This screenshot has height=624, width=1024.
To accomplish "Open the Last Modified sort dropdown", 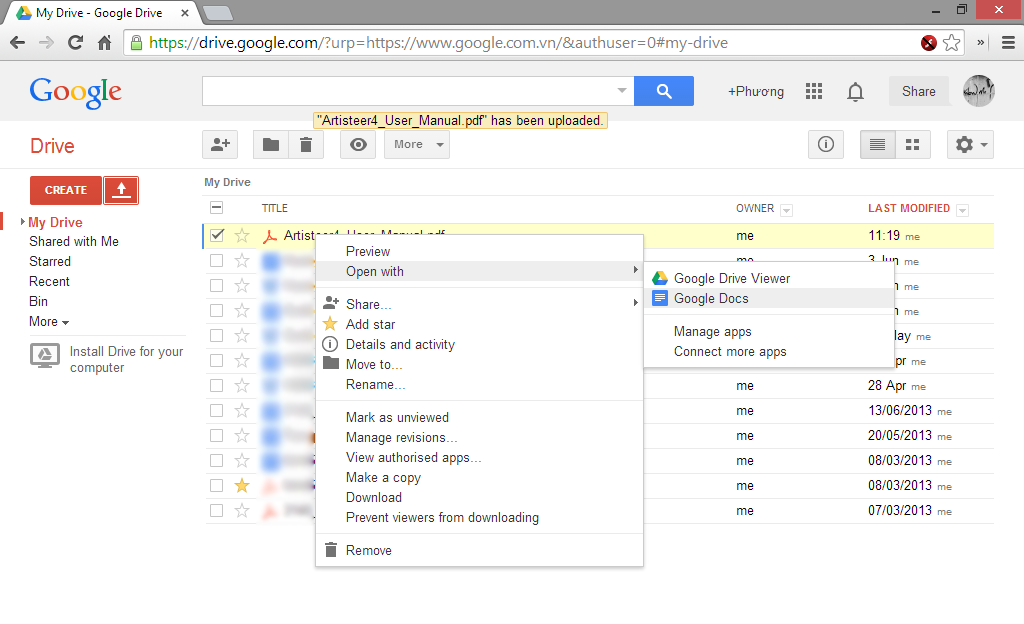I will pos(962,210).
